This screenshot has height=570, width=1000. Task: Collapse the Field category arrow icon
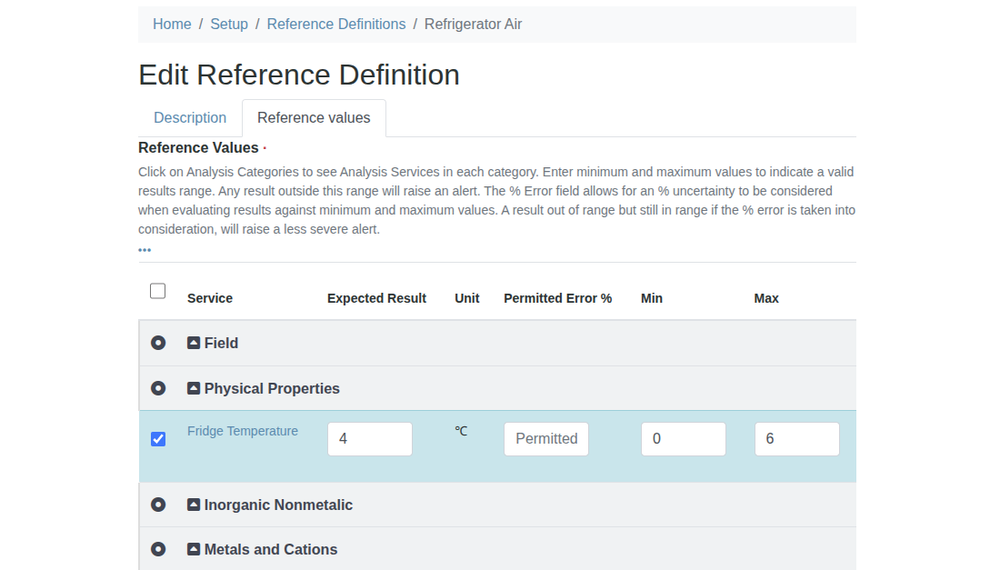click(194, 343)
